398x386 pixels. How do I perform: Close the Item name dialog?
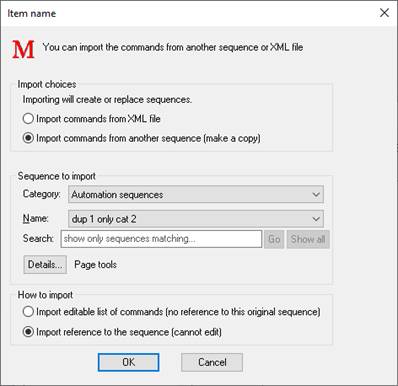point(384,13)
